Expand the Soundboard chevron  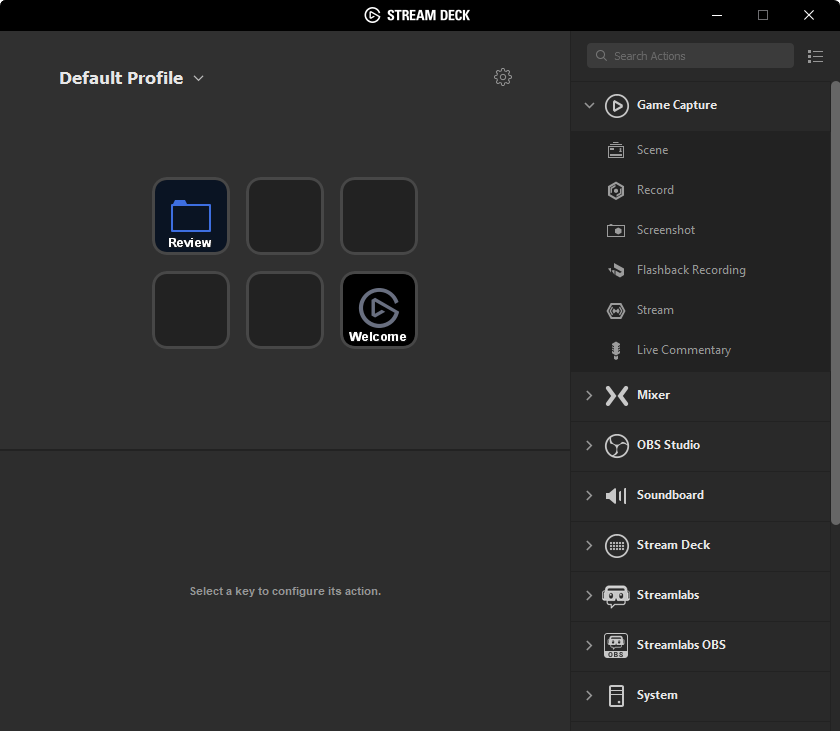(x=589, y=495)
